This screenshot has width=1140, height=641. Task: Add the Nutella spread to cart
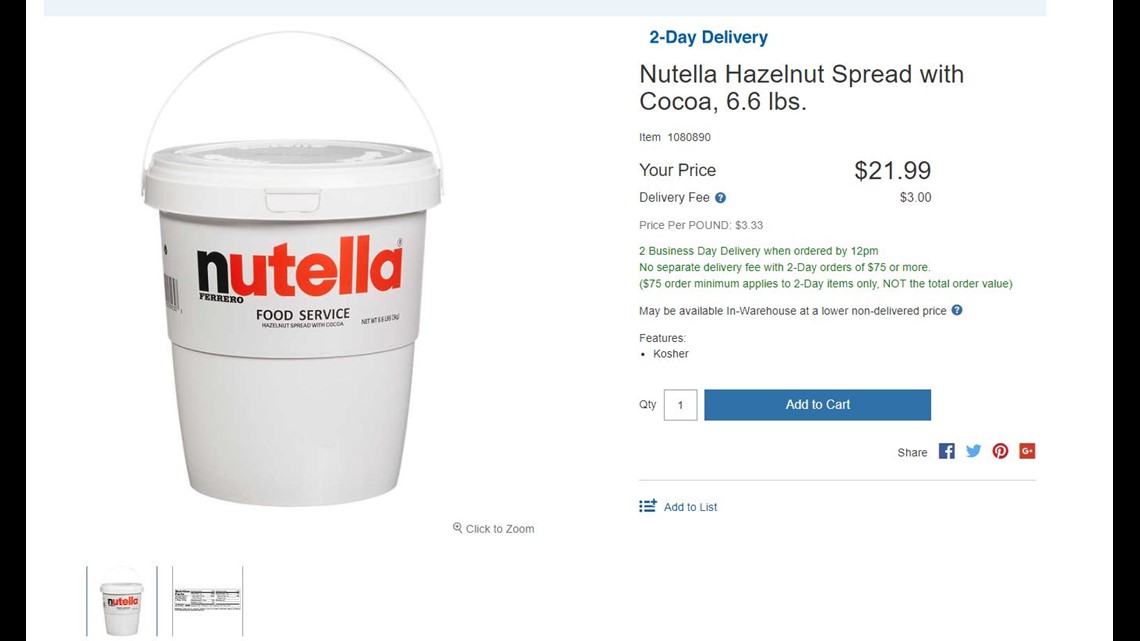(x=817, y=405)
